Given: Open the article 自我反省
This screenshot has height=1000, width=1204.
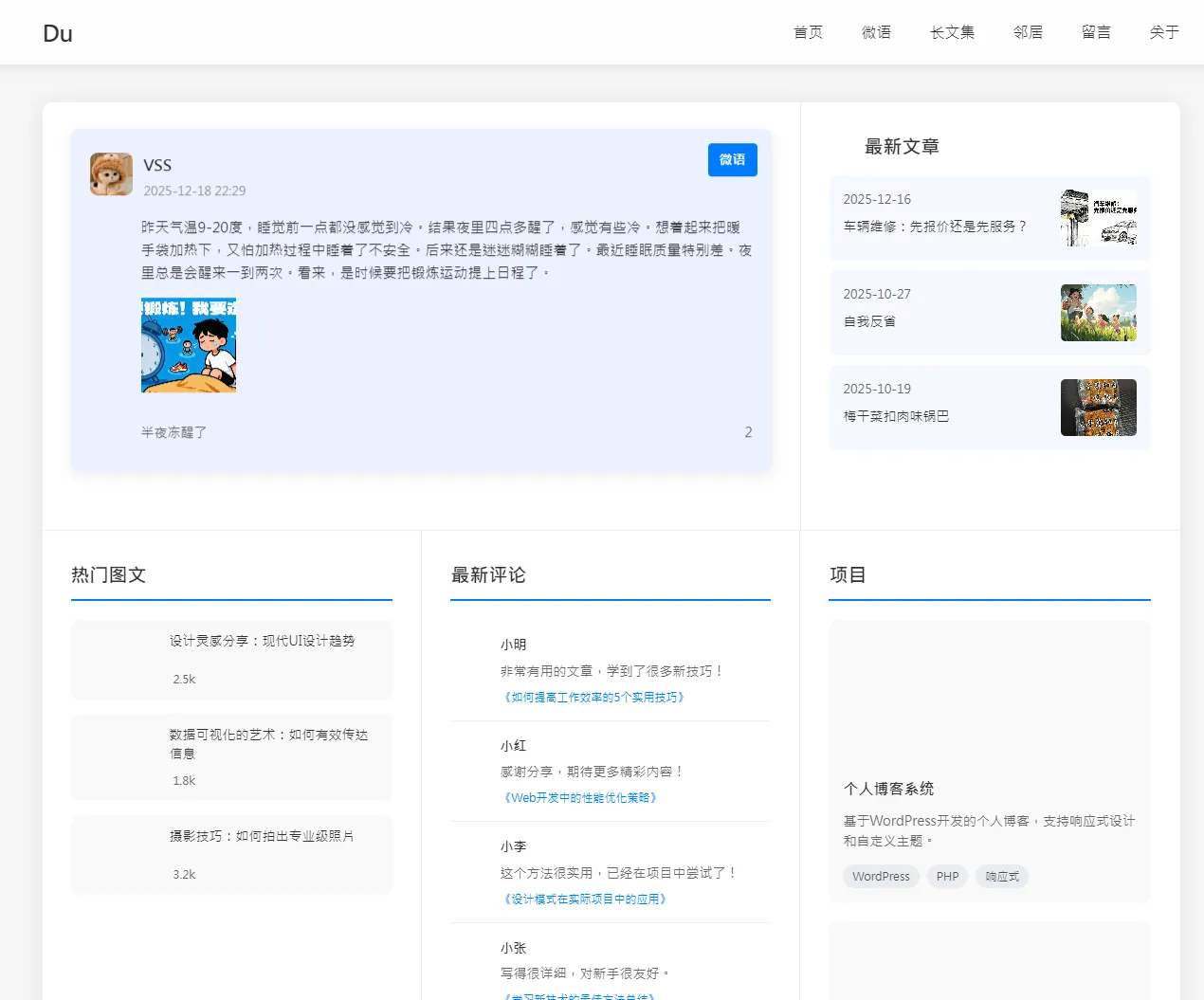Looking at the screenshot, I should (868, 320).
